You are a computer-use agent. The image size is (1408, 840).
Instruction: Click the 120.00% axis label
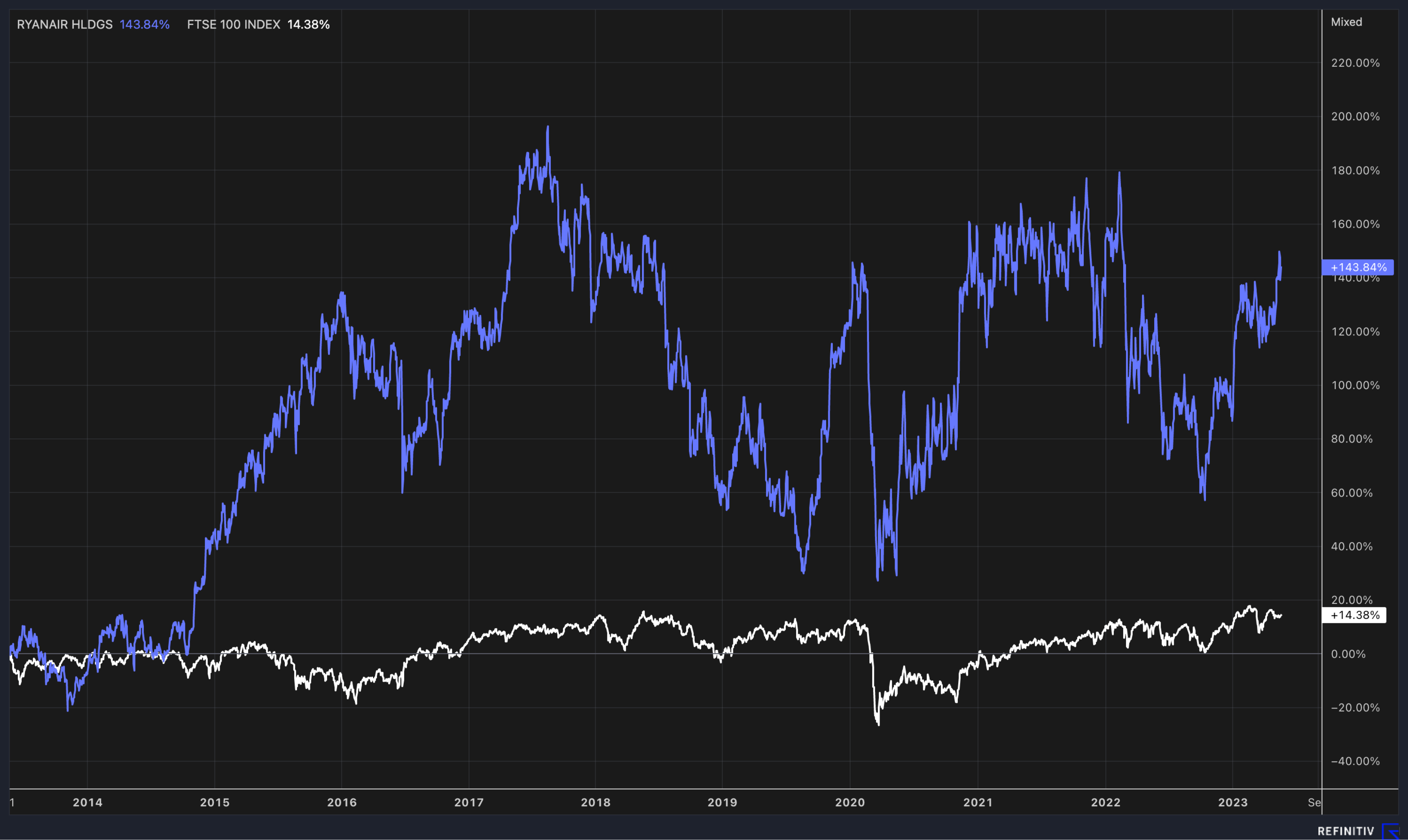(x=1355, y=332)
